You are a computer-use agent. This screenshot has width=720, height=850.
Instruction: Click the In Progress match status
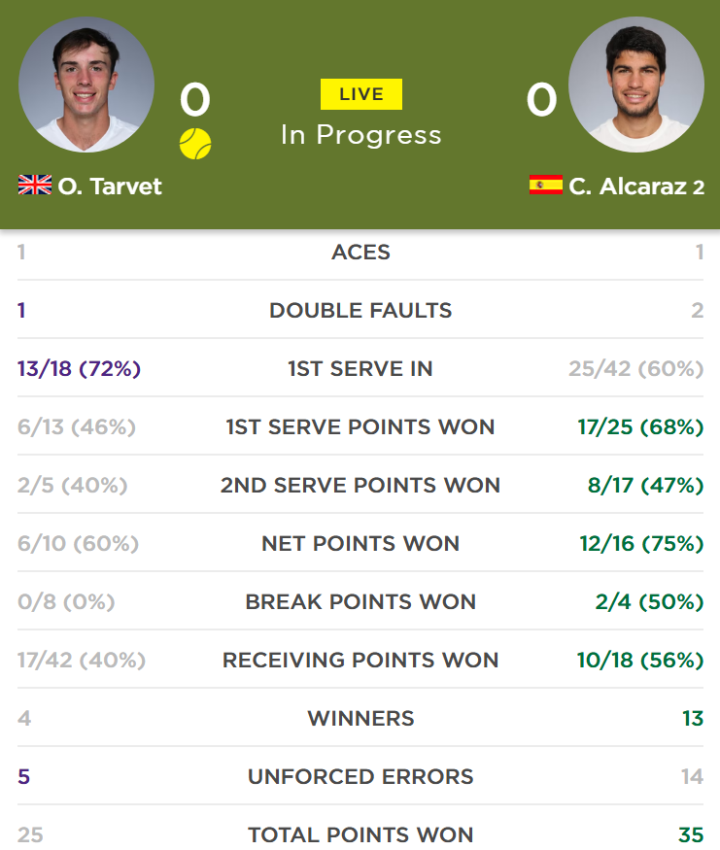point(361,135)
